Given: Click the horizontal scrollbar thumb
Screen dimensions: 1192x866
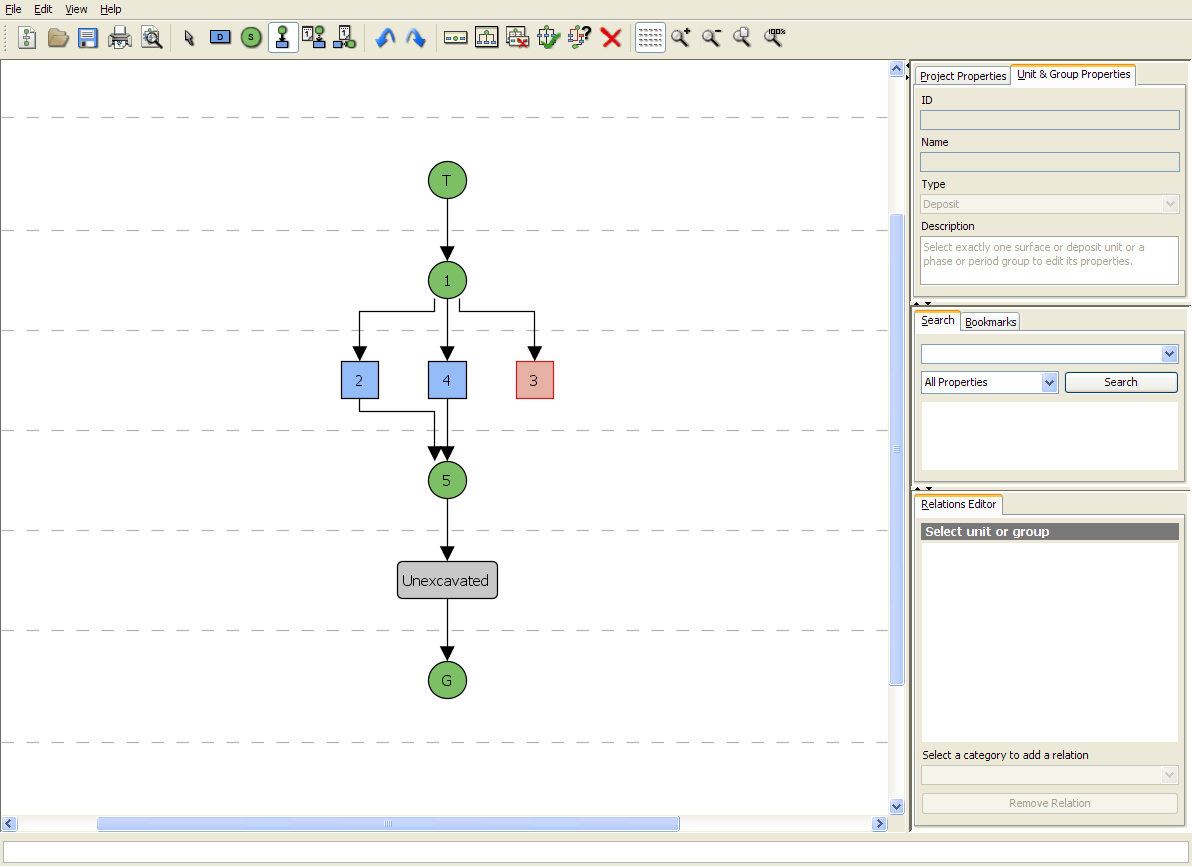Looking at the screenshot, I should coord(388,824).
